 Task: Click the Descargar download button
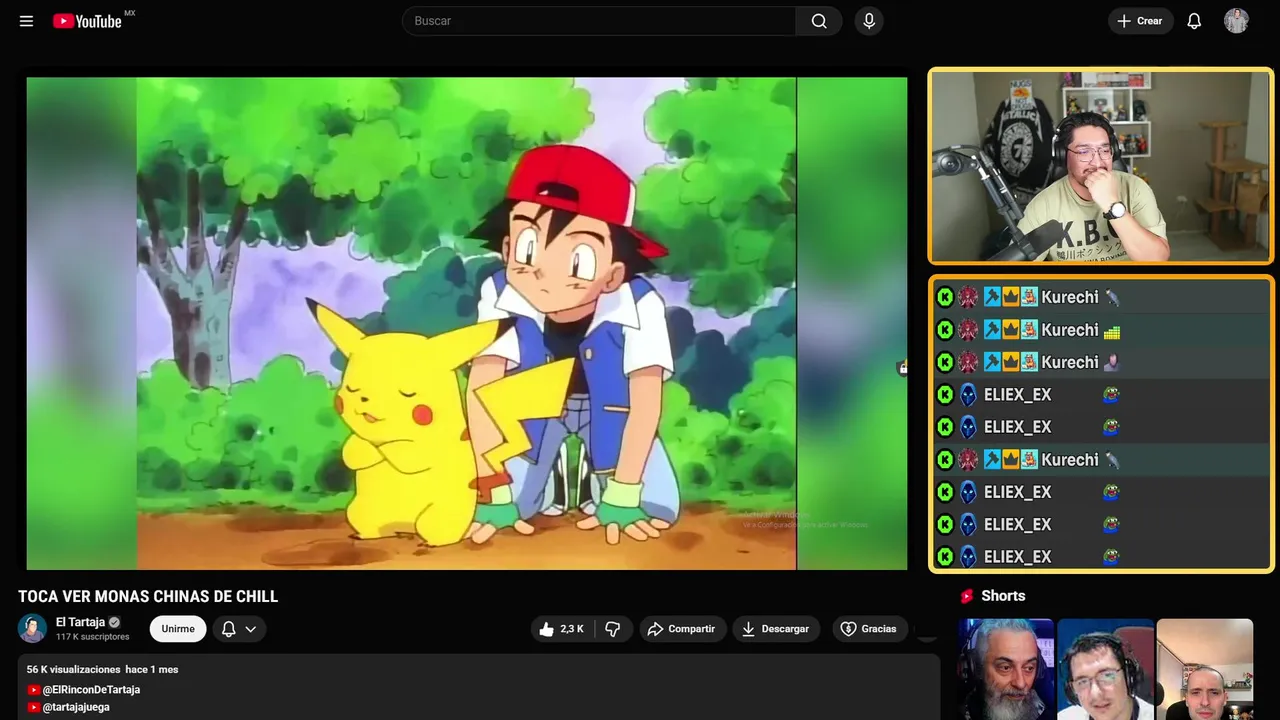[776, 629]
